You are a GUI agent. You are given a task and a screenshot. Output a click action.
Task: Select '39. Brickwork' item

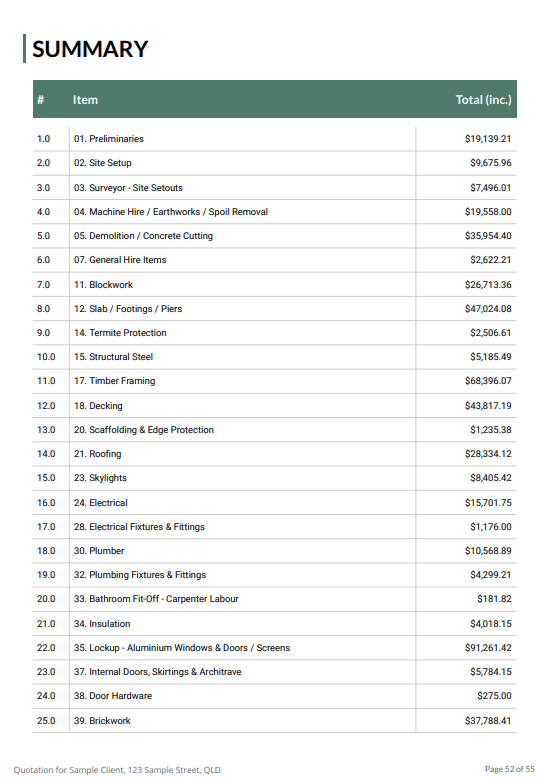102,720
